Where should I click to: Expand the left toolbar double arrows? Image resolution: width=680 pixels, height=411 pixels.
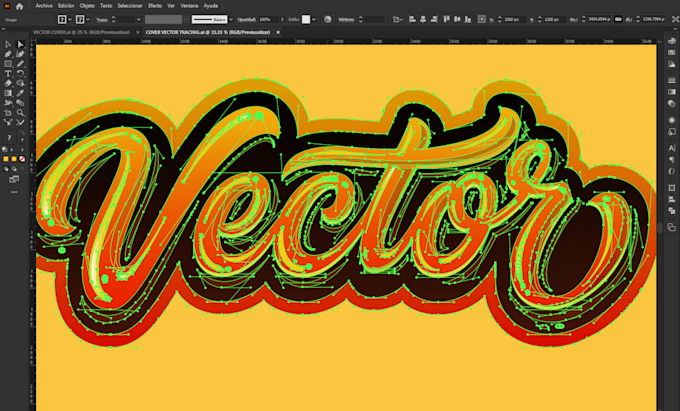[3, 29]
